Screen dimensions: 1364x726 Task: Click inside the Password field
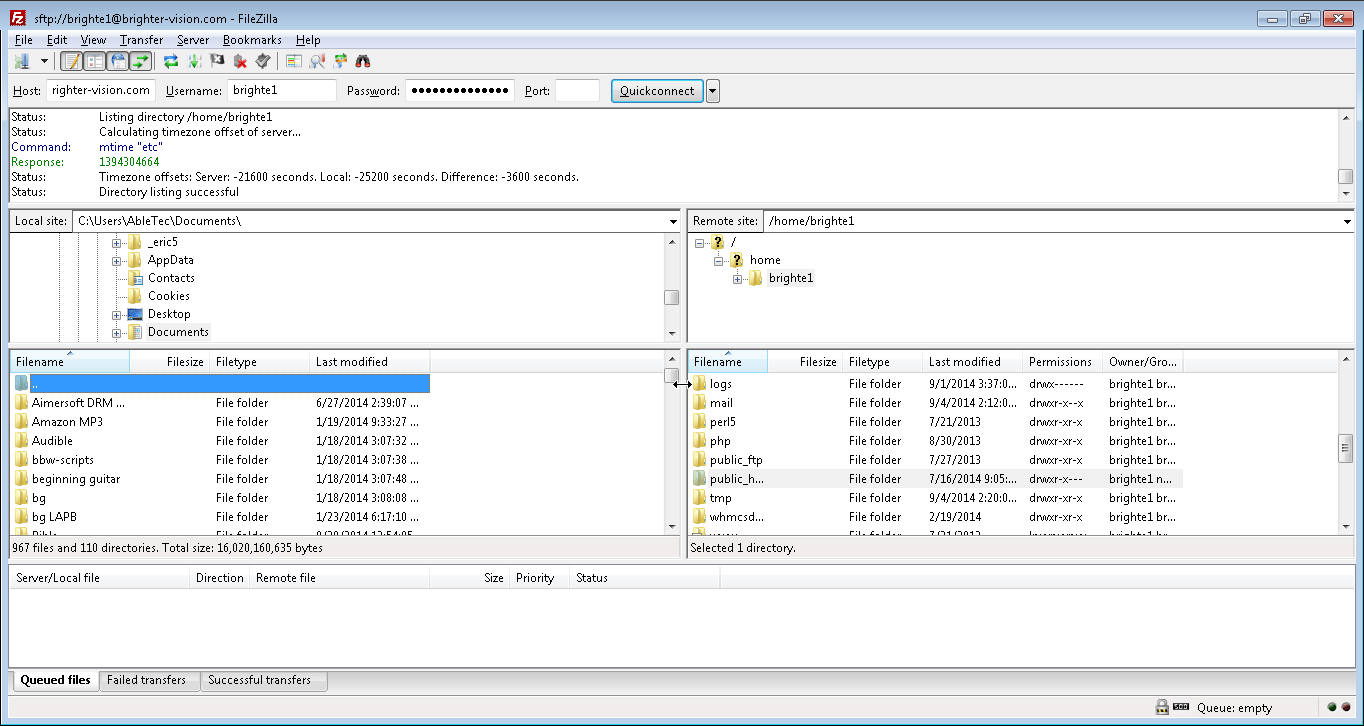click(459, 90)
